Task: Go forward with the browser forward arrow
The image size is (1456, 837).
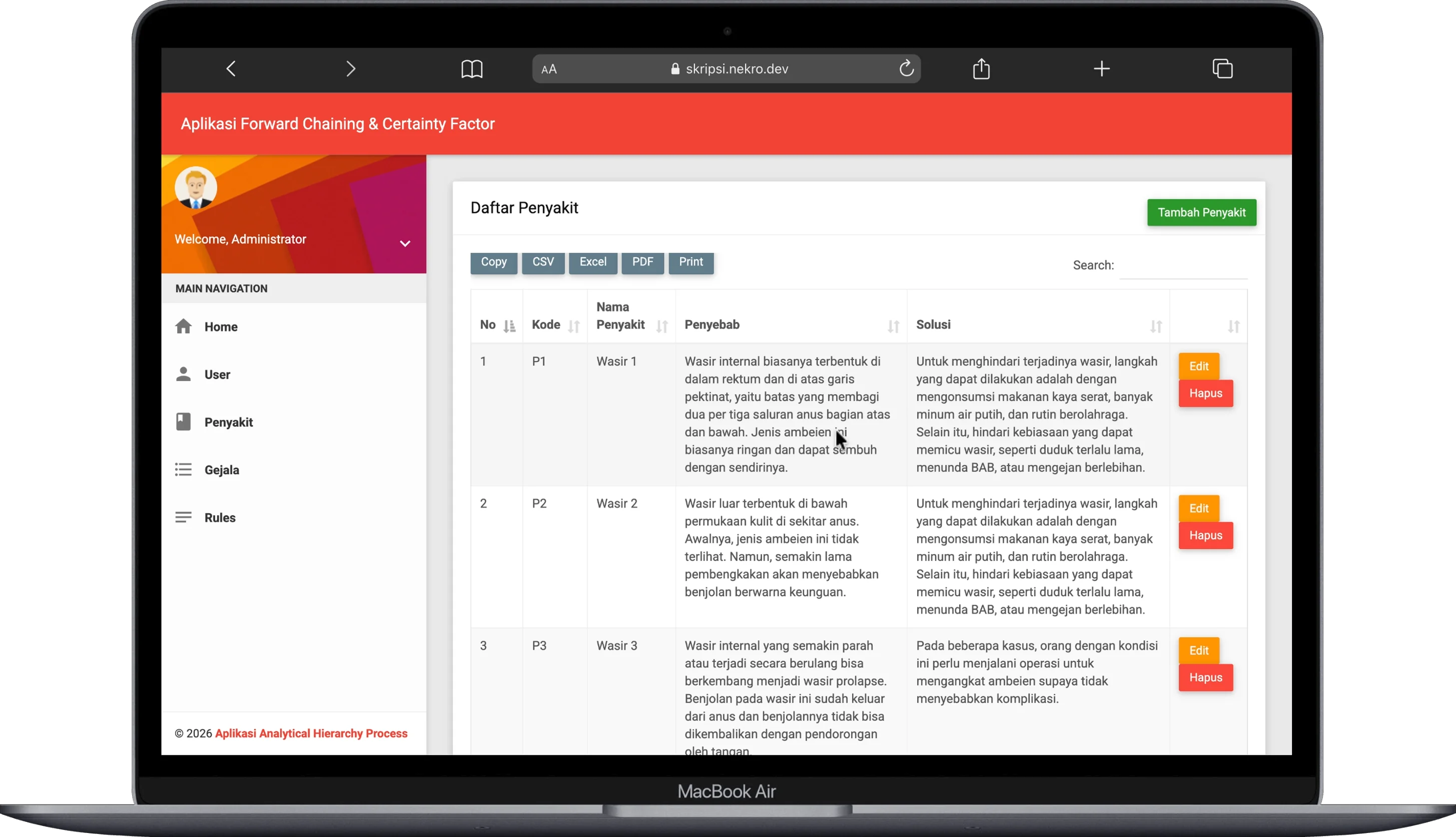Action: tap(351, 69)
